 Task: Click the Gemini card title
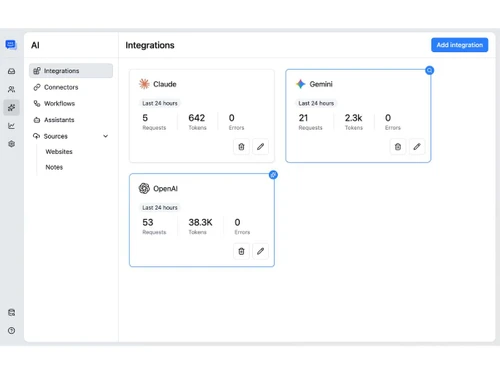[321, 84]
